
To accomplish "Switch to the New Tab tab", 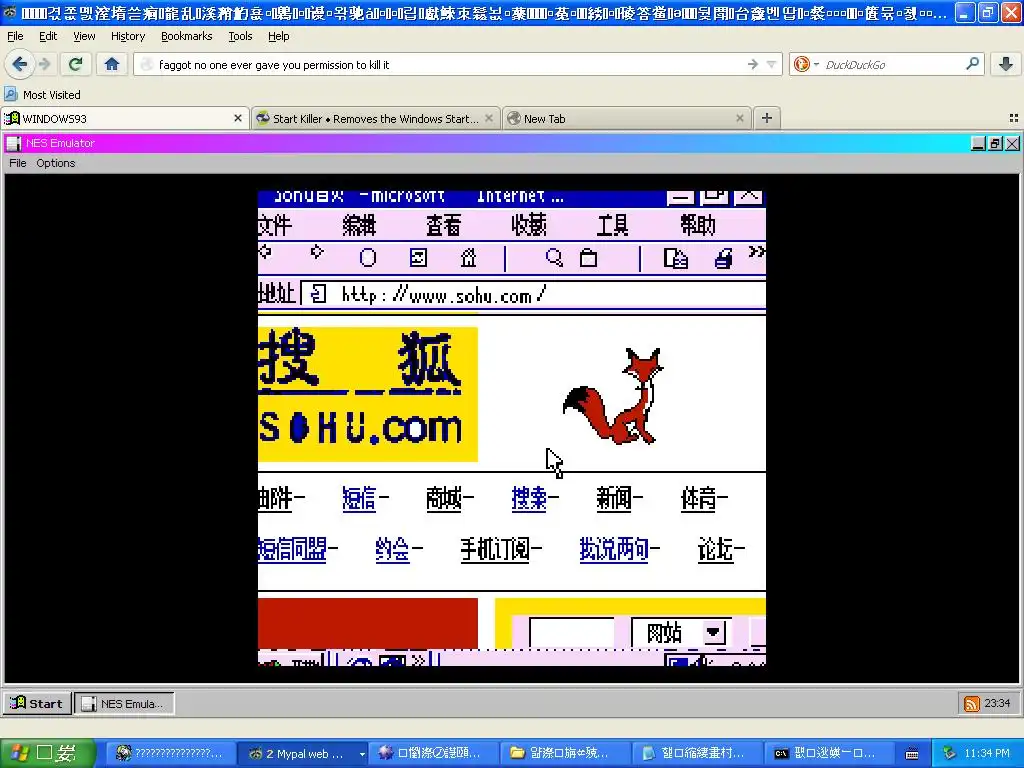I will point(627,118).
